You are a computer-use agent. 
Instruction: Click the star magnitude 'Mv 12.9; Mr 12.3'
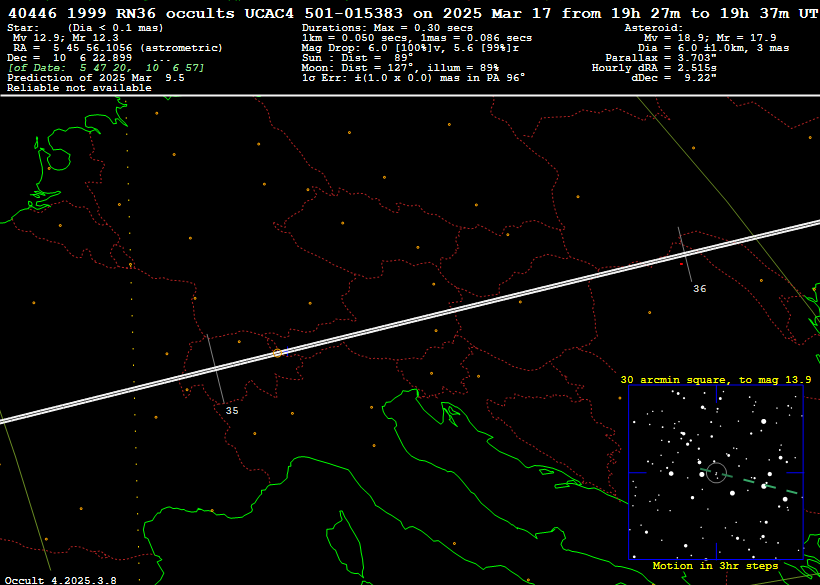pyautogui.click(x=65, y=38)
